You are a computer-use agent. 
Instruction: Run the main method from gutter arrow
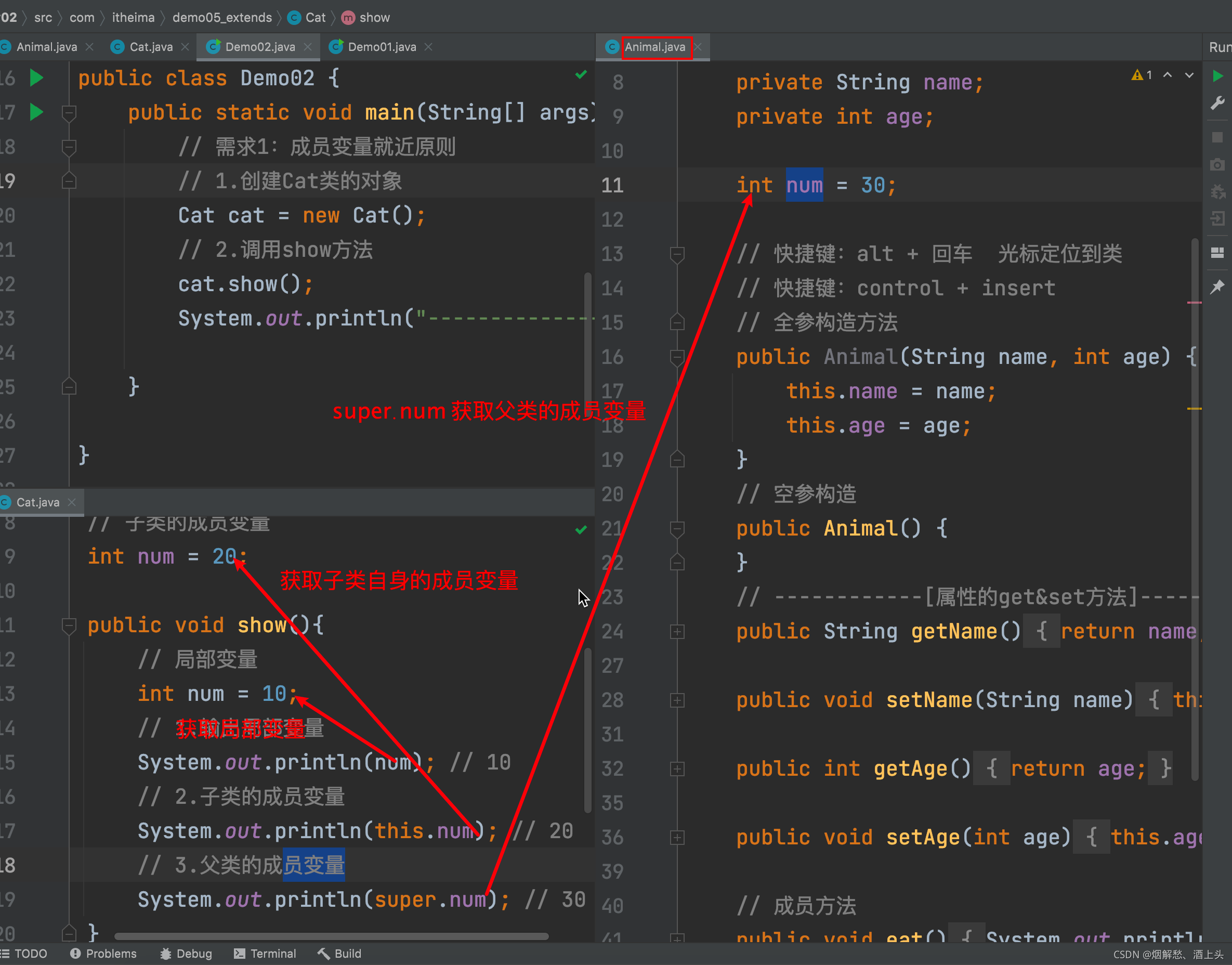click(36, 112)
